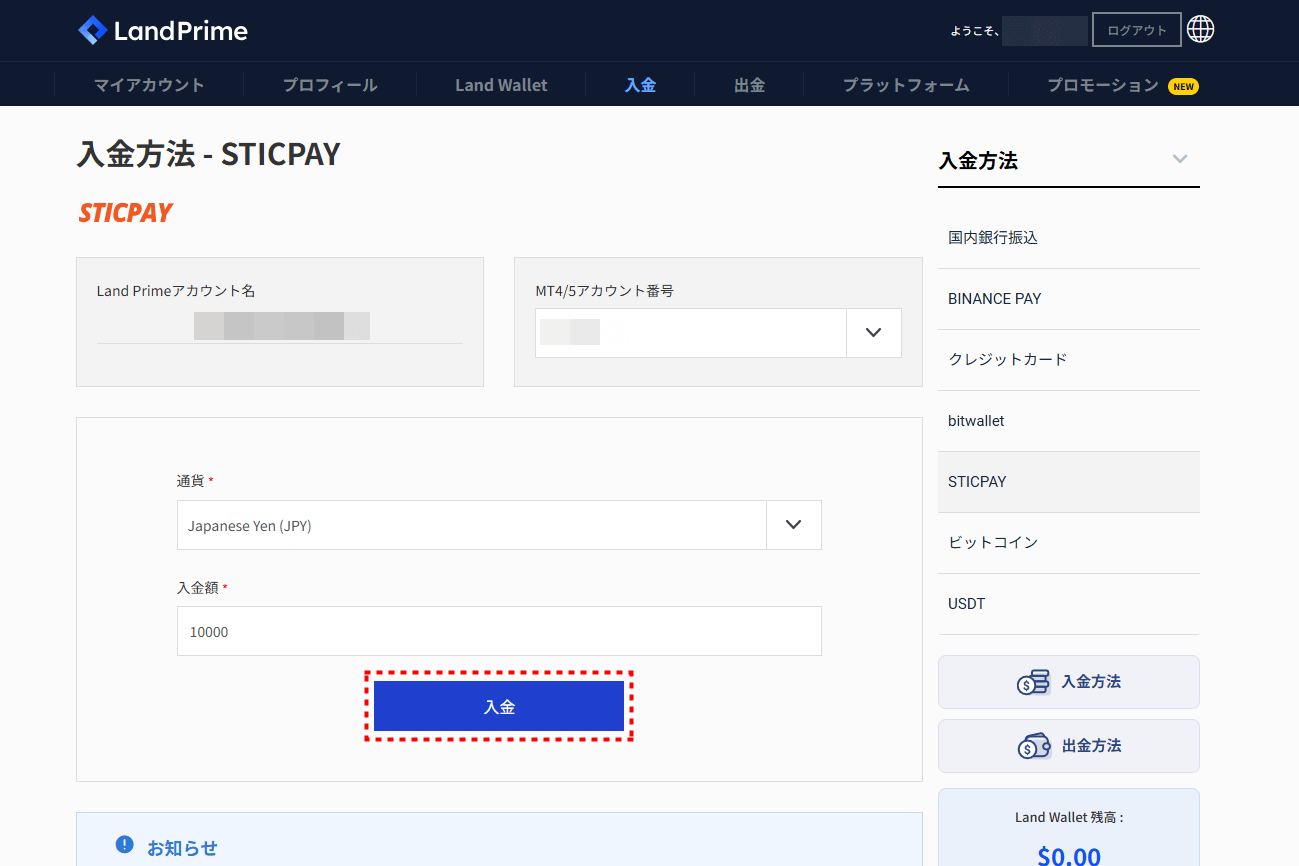
Task: Open the 通貨 currency dropdown arrow
Action: pos(794,525)
